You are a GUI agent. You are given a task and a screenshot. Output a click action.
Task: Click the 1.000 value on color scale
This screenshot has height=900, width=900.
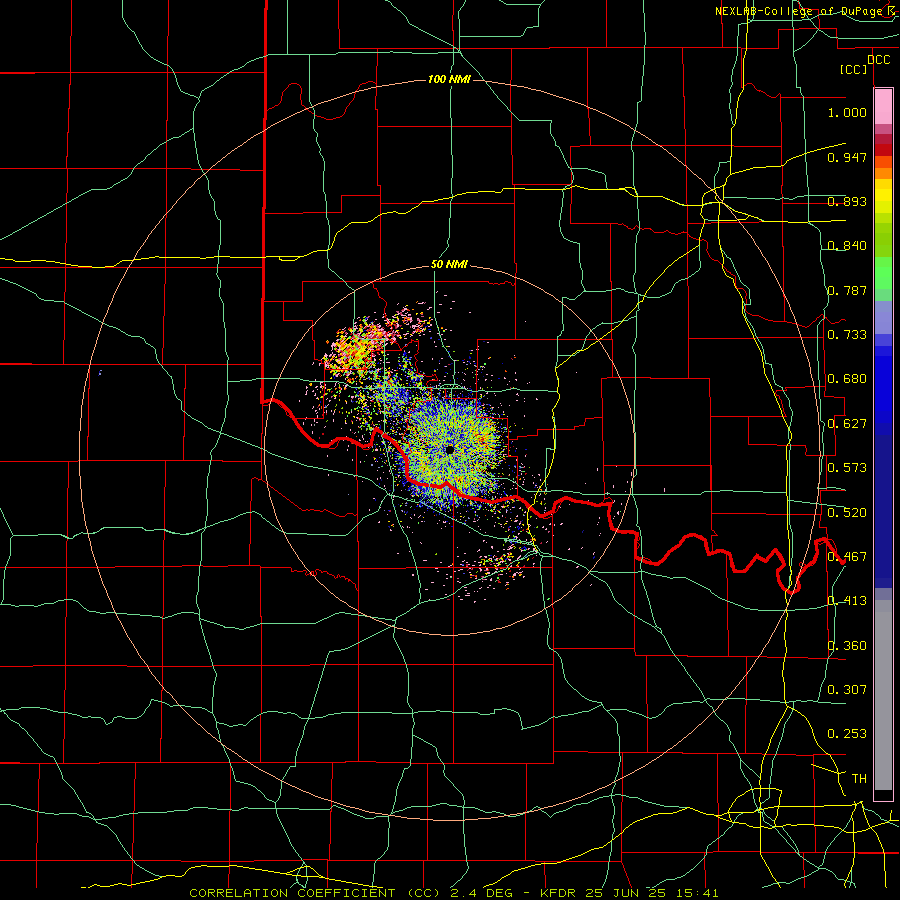tap(847, 112)
